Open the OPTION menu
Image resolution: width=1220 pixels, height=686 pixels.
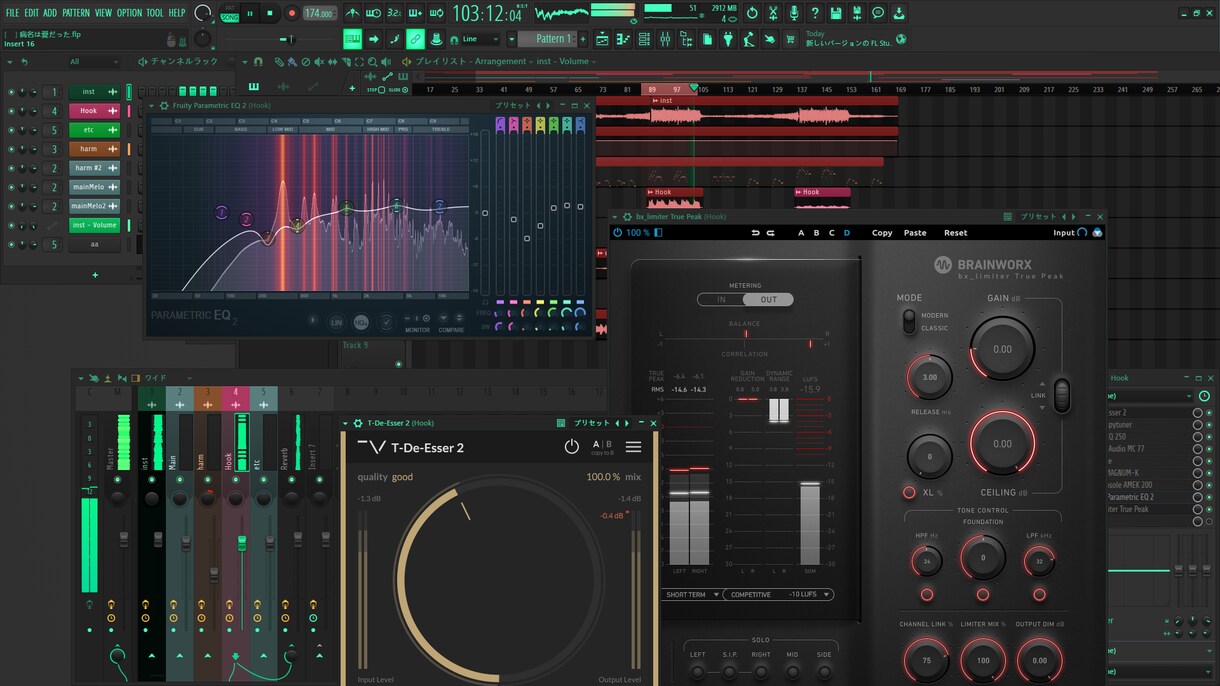pos(129,13)
